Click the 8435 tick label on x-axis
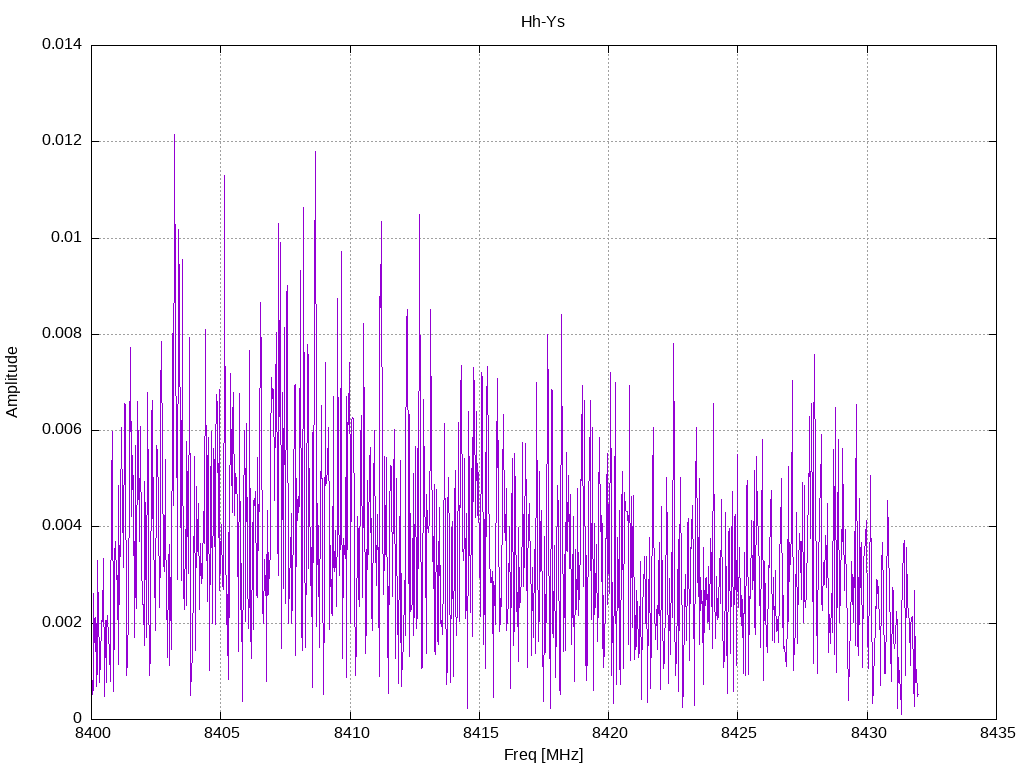 click(x=996, y=733)
